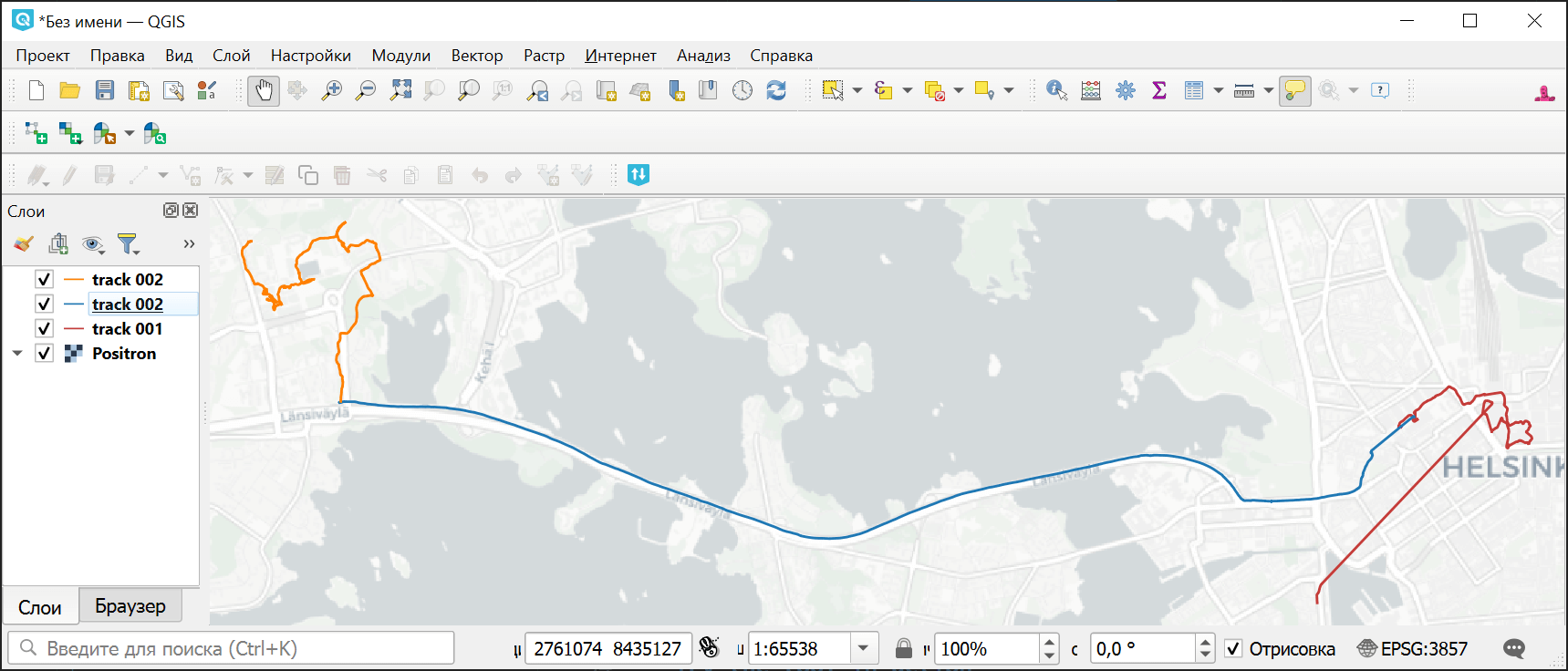Open the messages log speech bubble icon

click(1514, 648)
